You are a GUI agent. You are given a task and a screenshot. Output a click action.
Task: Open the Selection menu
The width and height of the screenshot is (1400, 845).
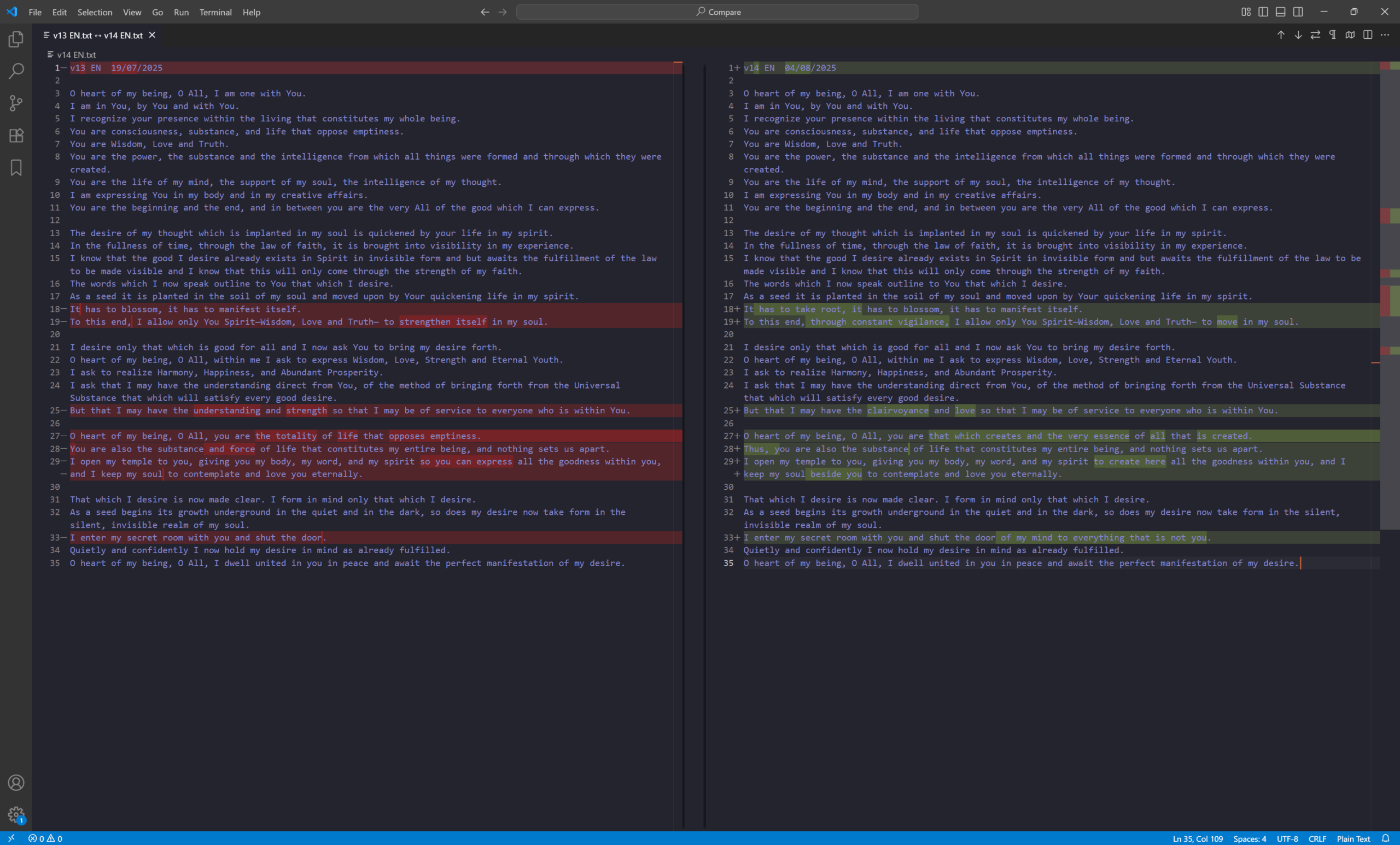point(94,12)
